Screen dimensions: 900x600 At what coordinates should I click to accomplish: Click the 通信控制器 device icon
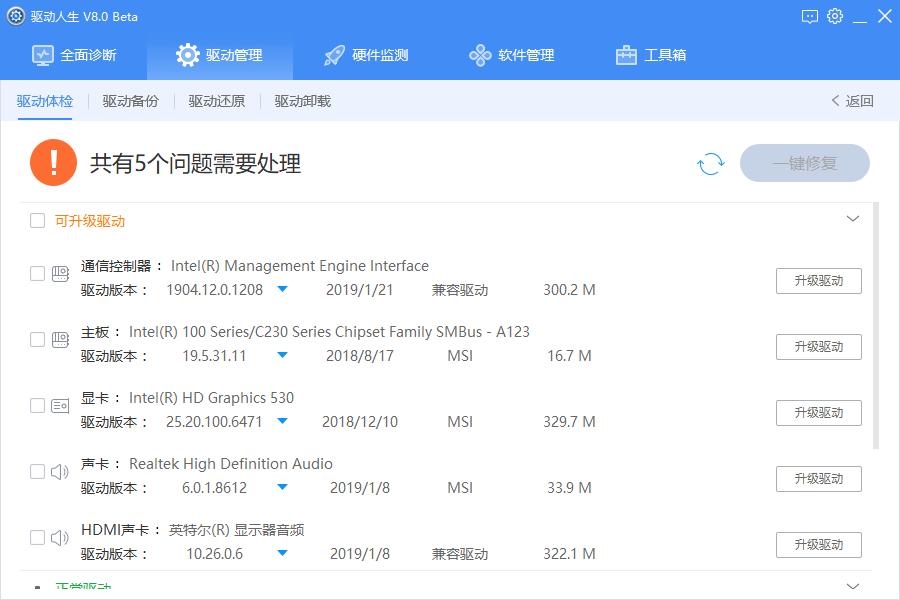pos(57,271)
